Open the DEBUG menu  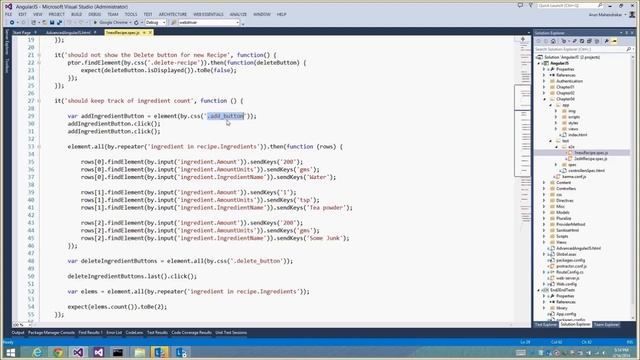[95, 14]
